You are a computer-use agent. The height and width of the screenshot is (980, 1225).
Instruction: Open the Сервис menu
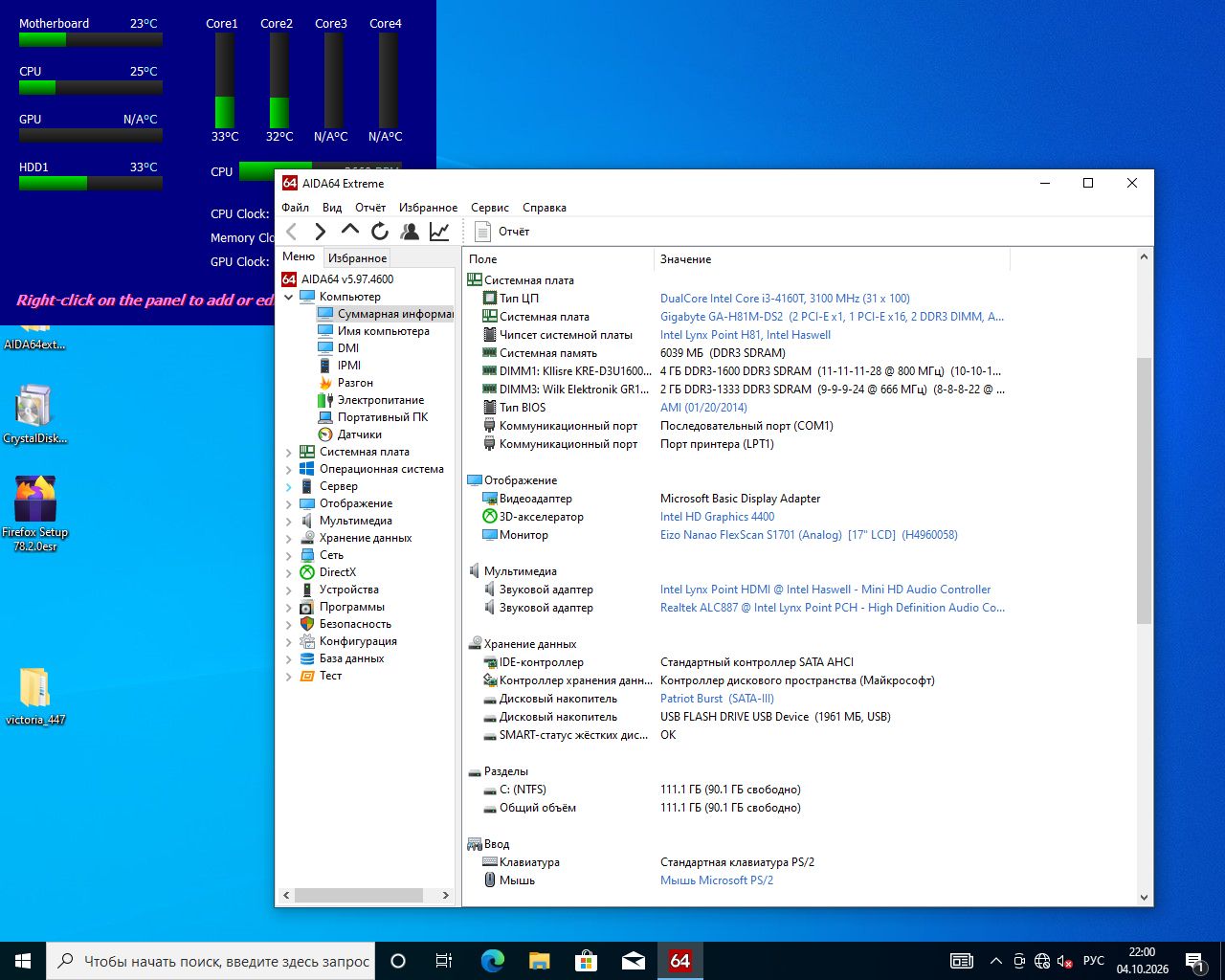coord(490,208)
